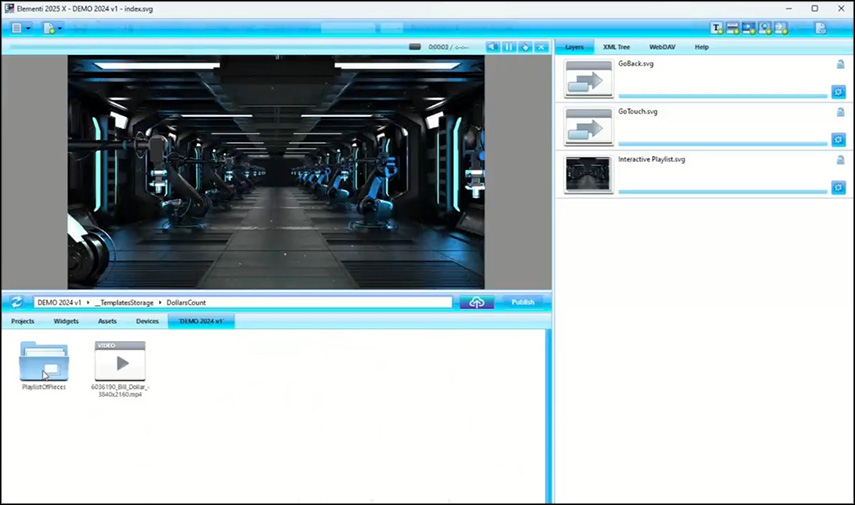Open settings gear for Interactive Playlist.svg layer

click(838, 187)
